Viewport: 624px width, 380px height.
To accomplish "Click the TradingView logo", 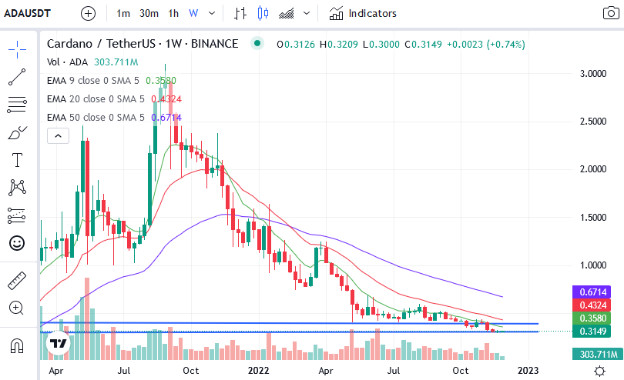I will pos(58,343).
